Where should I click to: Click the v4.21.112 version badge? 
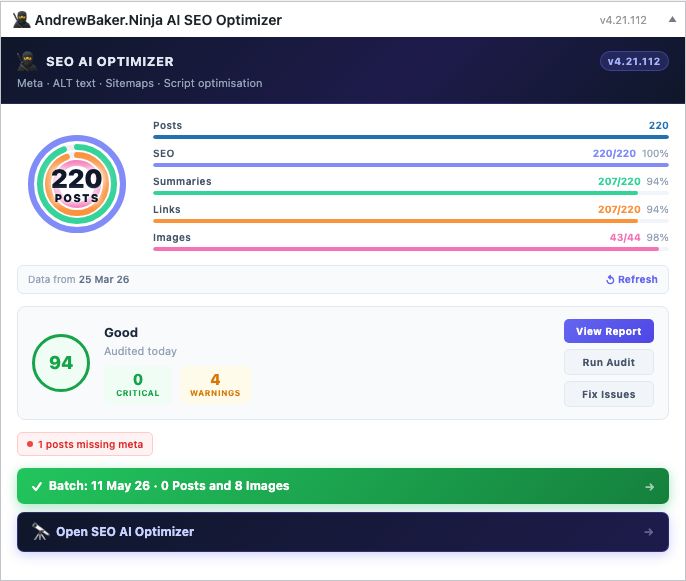[x=634, y=61]
